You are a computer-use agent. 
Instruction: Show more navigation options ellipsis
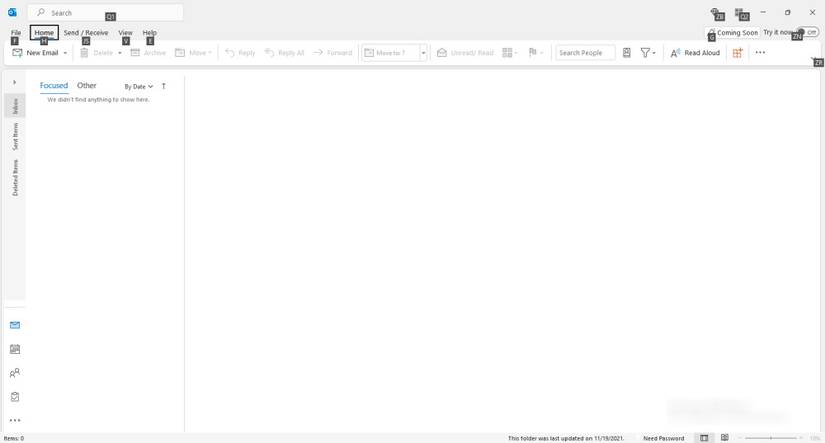[15, 420]
